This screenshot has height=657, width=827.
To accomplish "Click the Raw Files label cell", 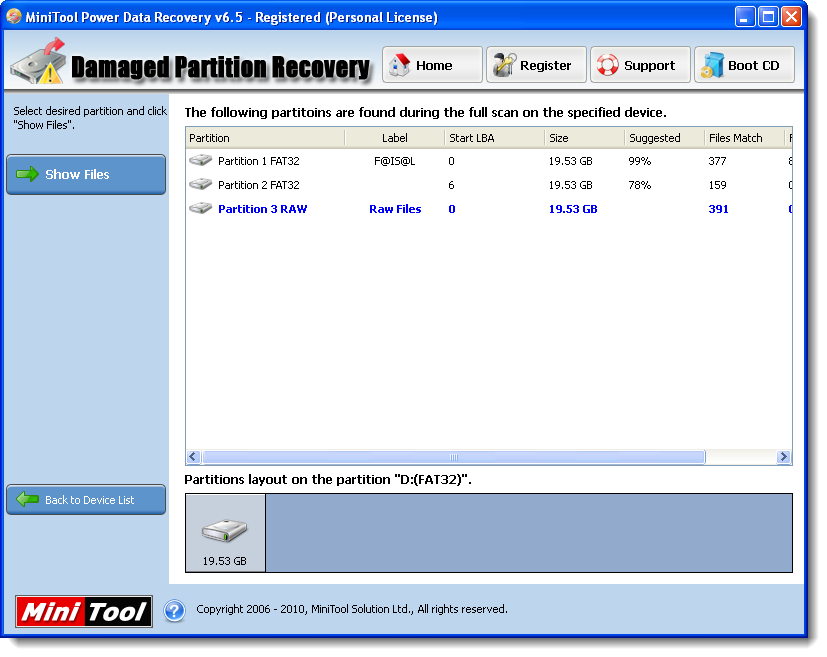I will coord(395,209).
